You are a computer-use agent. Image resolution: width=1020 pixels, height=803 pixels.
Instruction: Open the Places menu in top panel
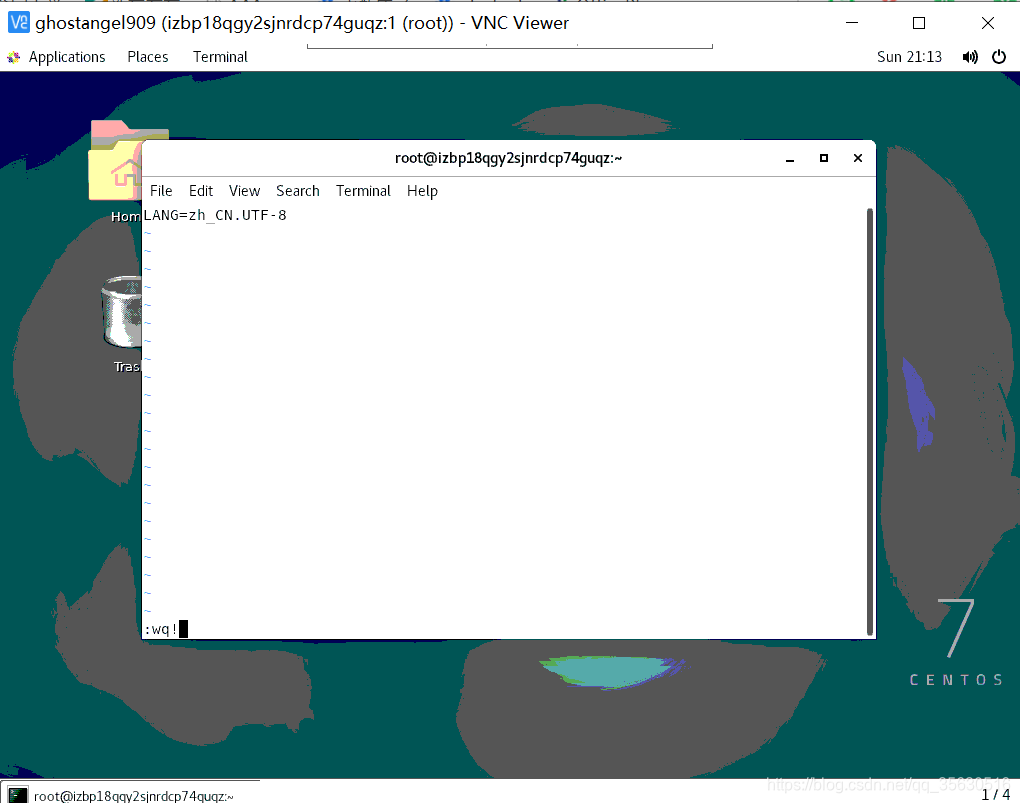(148, 57)
